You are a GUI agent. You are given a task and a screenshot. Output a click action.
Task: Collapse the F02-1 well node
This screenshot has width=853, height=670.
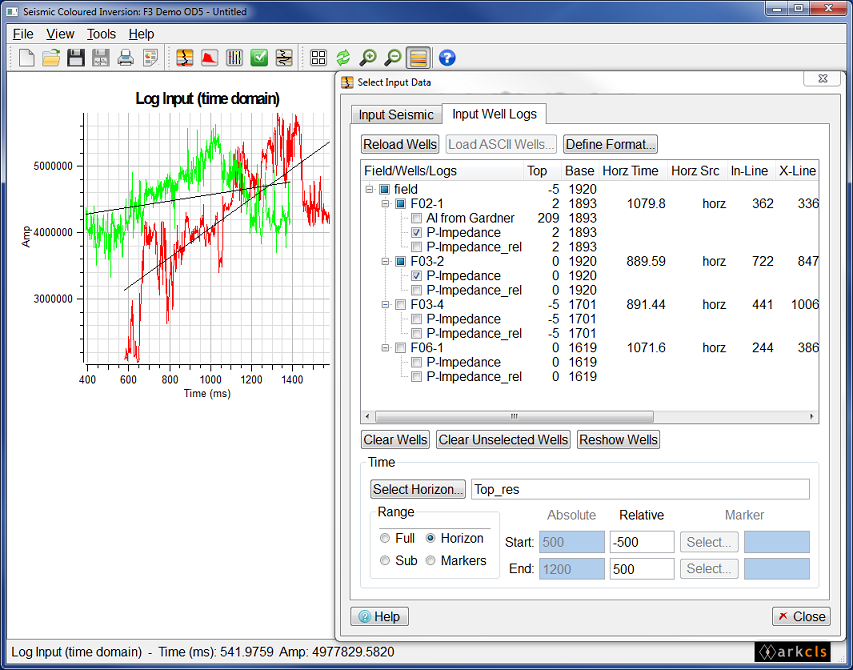coord(385,204)
